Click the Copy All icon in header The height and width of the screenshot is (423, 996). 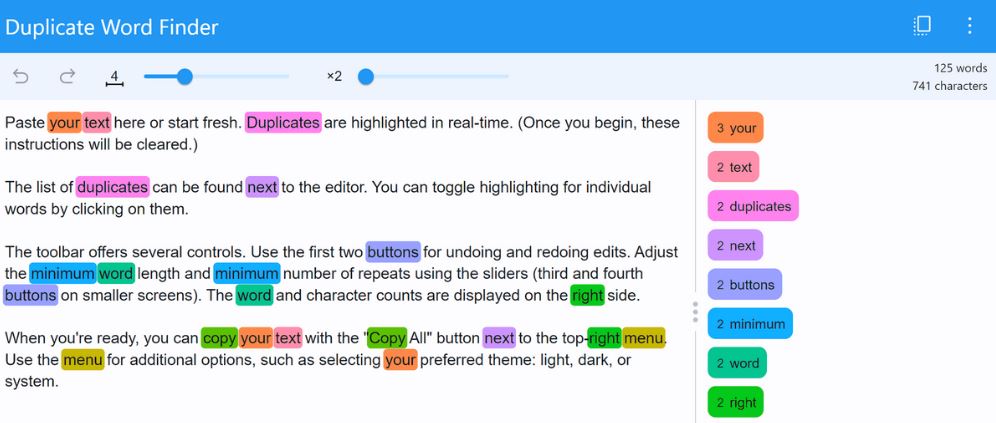click(x=922, y=25)
